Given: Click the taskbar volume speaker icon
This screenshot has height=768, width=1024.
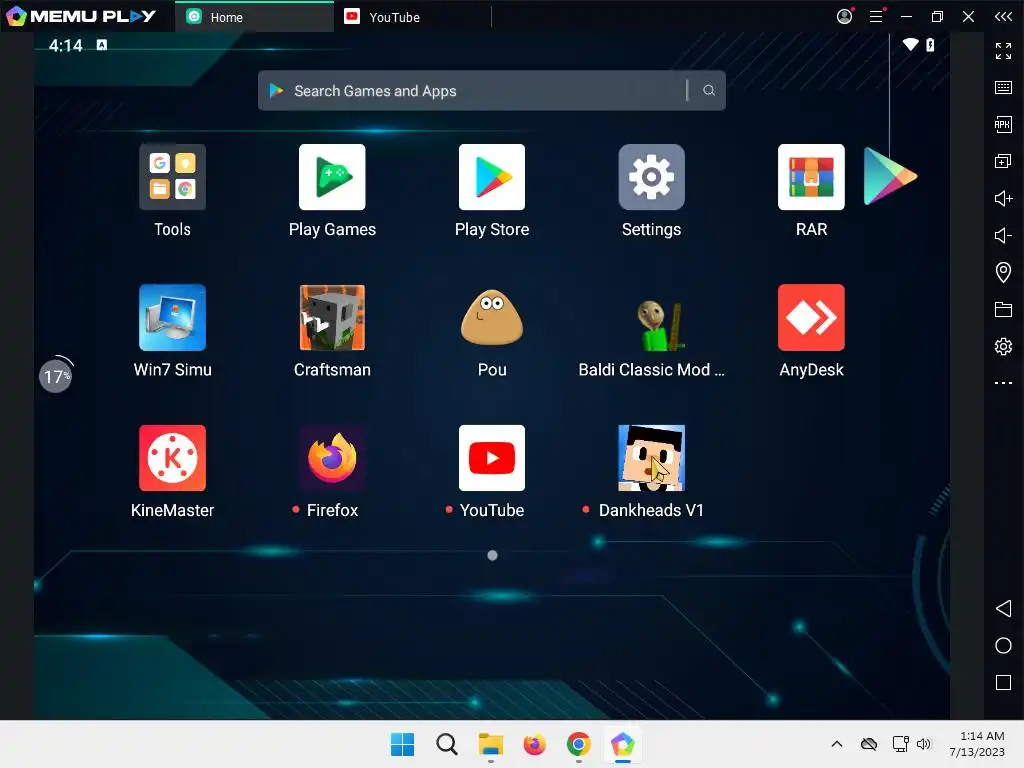Looking at the screenshot, I should tap(923, 744).
